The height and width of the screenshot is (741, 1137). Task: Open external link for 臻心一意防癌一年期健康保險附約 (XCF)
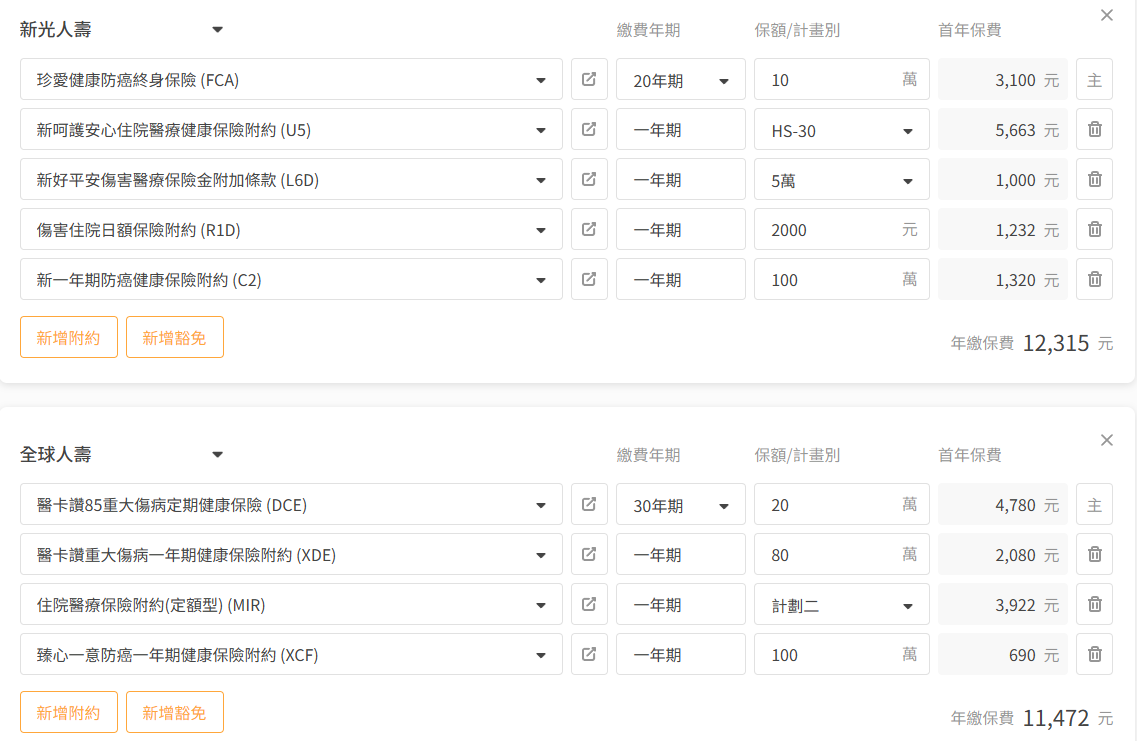[589, 654]
